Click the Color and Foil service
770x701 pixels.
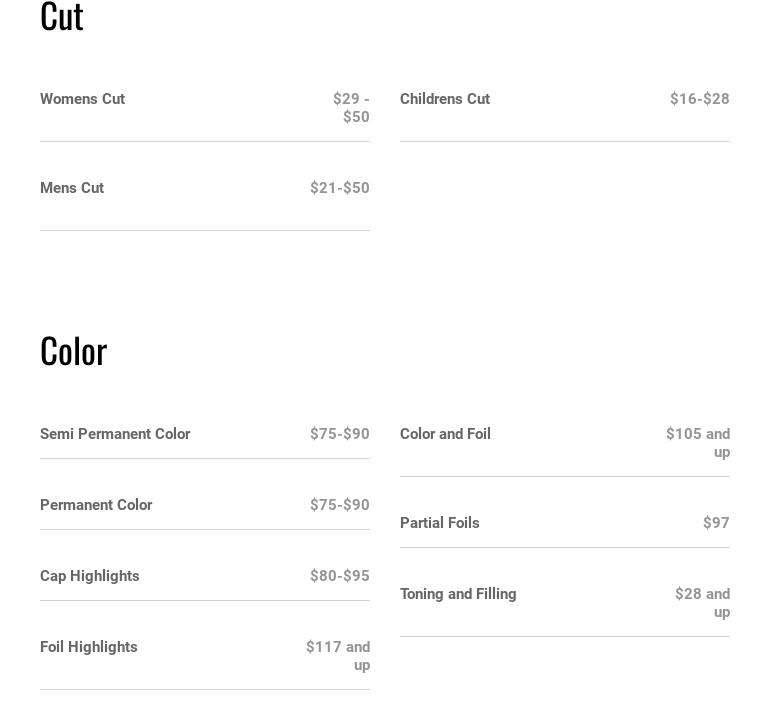[x=445, y=434]
